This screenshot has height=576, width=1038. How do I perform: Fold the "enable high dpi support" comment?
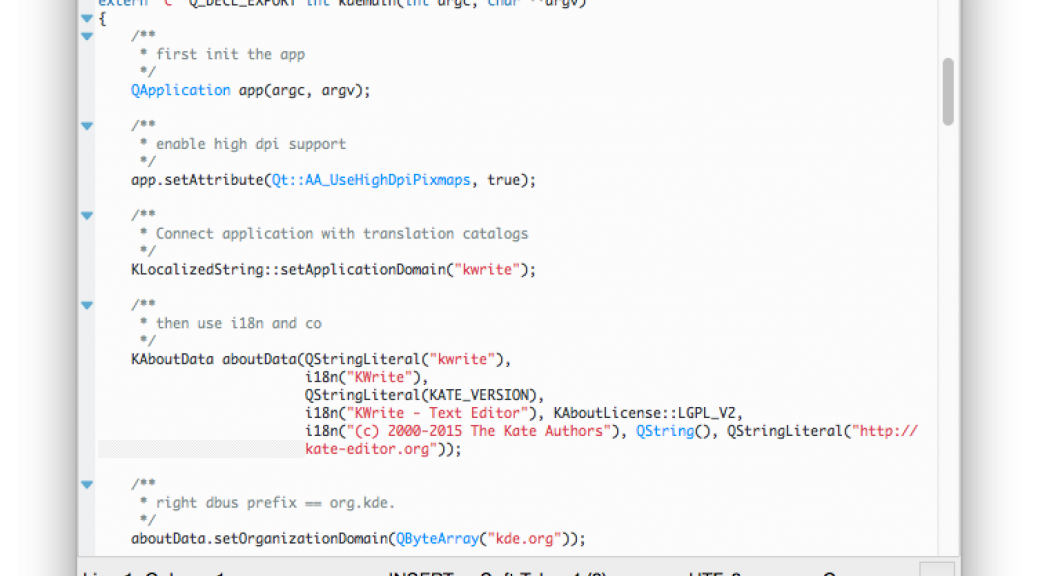87,126
